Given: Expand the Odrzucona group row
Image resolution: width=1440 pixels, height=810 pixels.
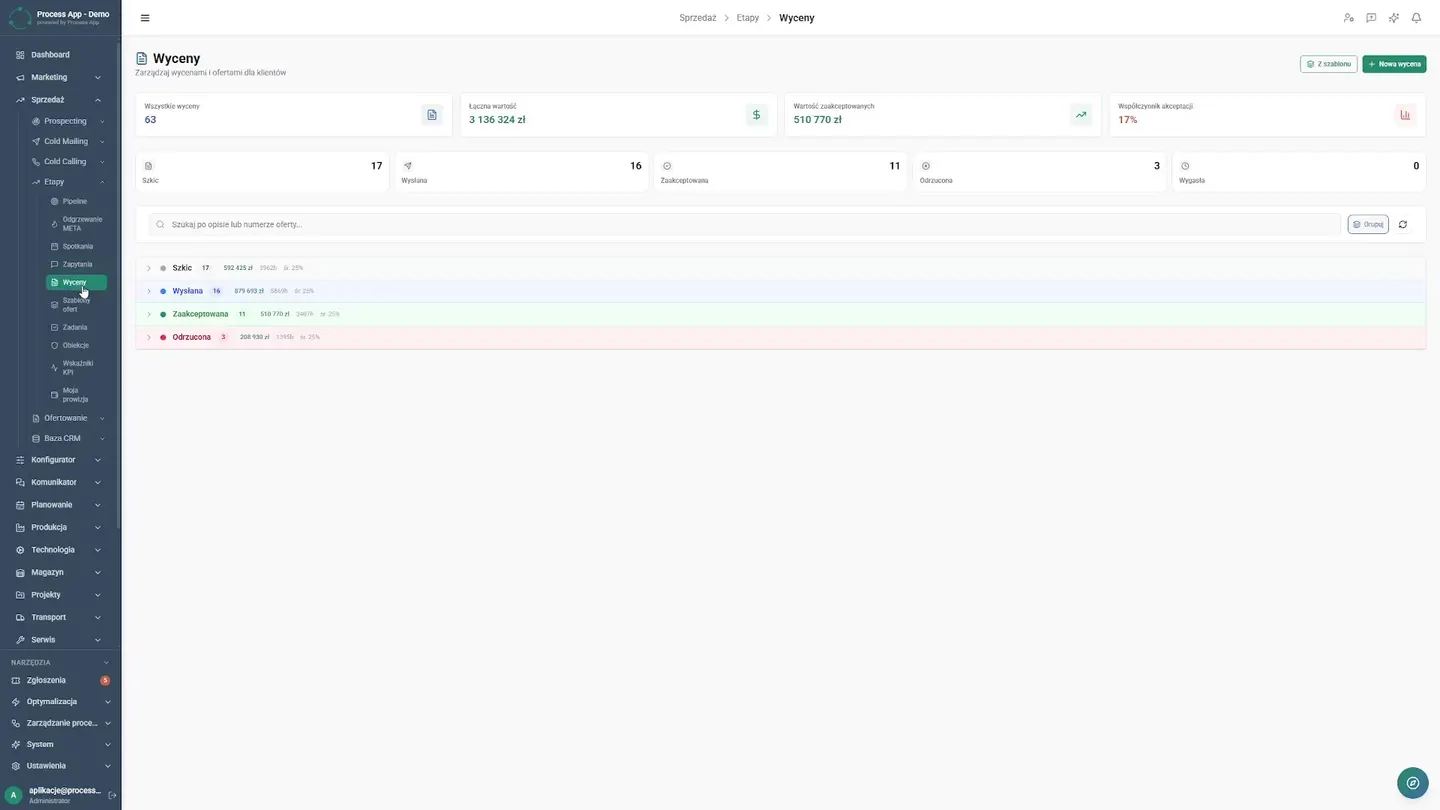Looking at the screenshot, I should coord(780,337).
